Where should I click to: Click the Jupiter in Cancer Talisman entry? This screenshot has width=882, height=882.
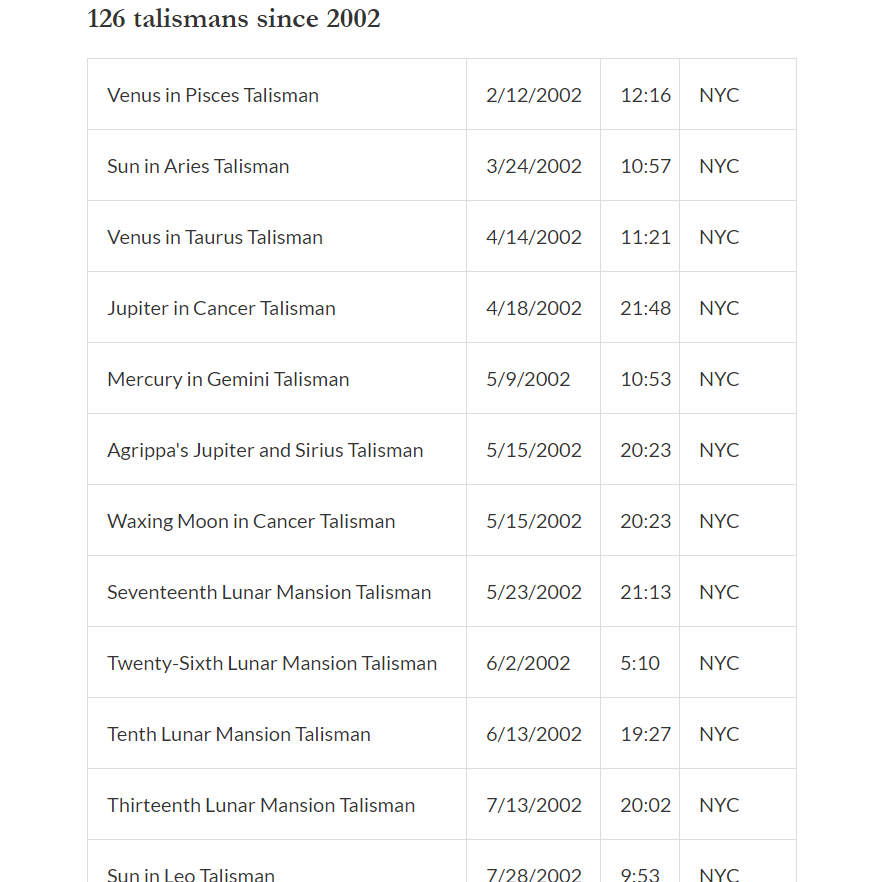click(221, 308)
